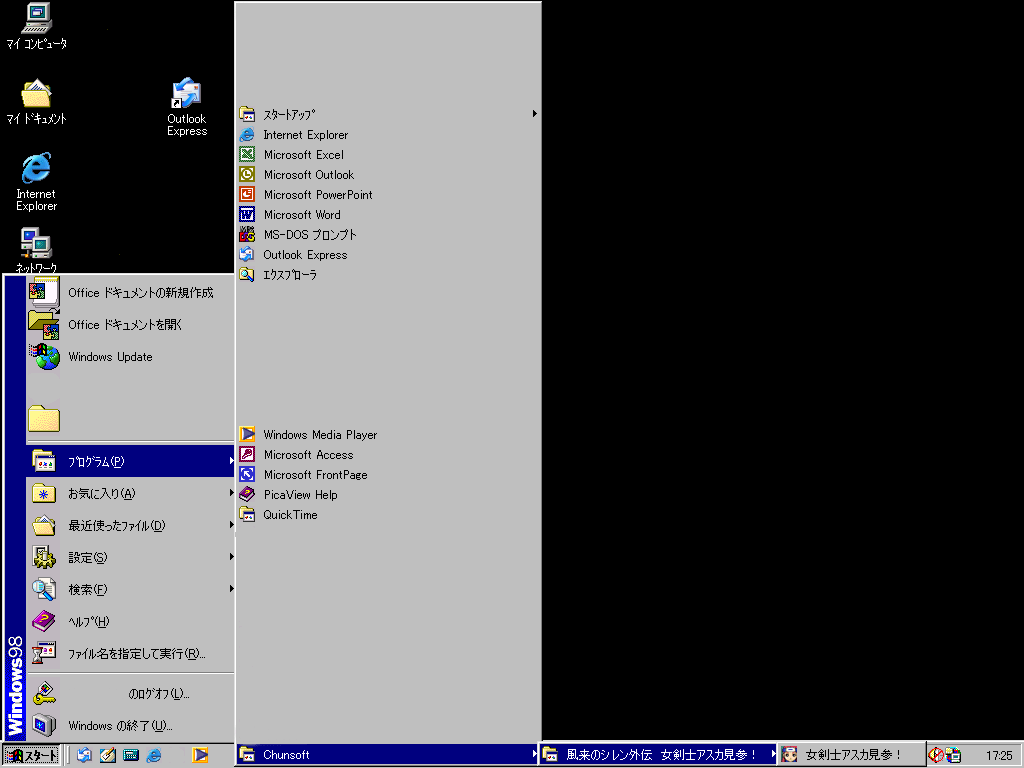
Task: Expand the プログラム(P) submenu arrow
Action: (x=231, y=461)
